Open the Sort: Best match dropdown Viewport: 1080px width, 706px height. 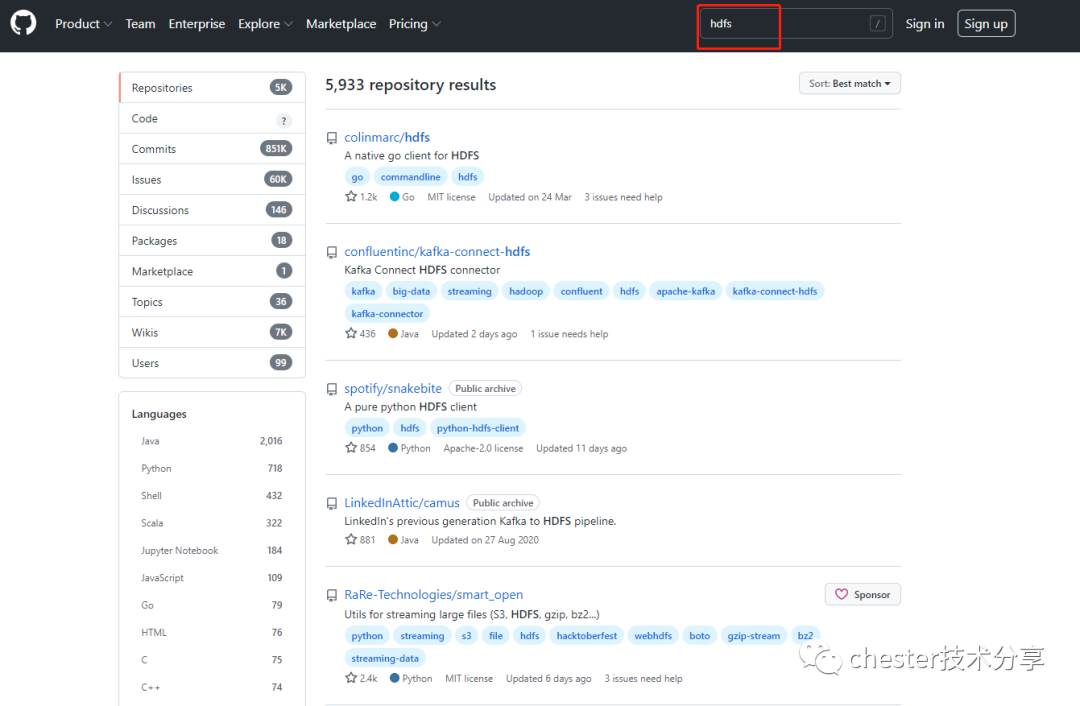point(849,83)
